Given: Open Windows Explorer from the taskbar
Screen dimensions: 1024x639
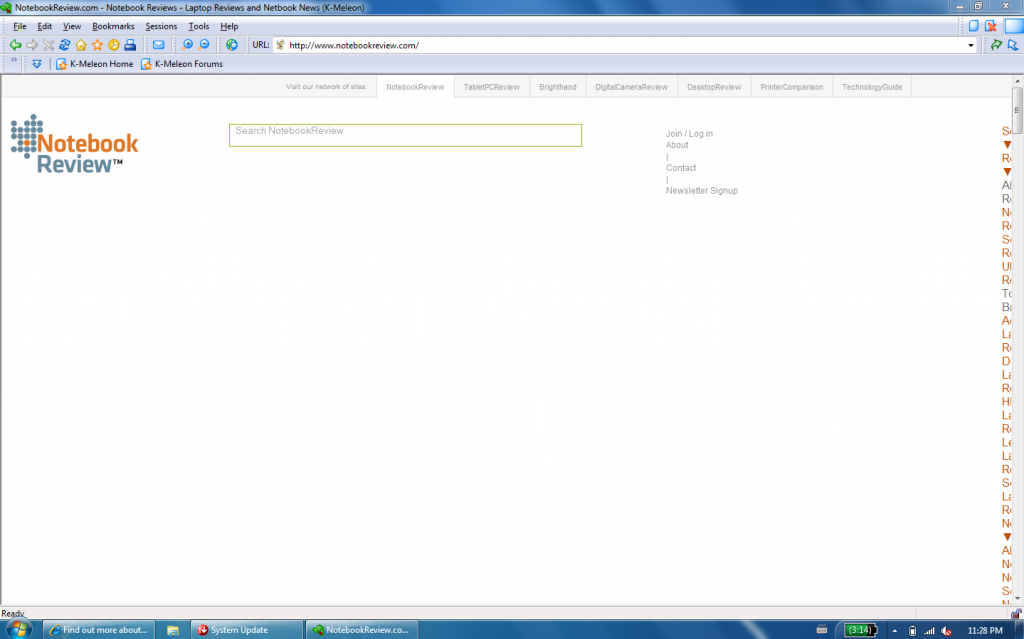Looking at the screenshot, I should click(x=173, y=630).
